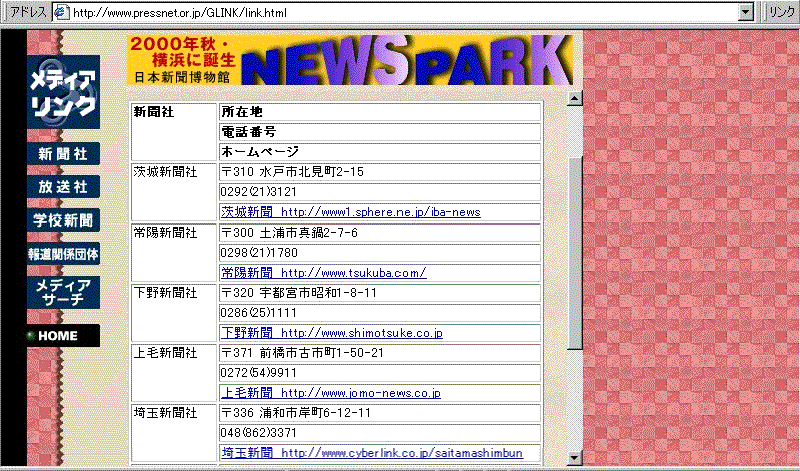Click the 所在地 header cell
Screen dimensions: 800x471
(x=380, y=112)
